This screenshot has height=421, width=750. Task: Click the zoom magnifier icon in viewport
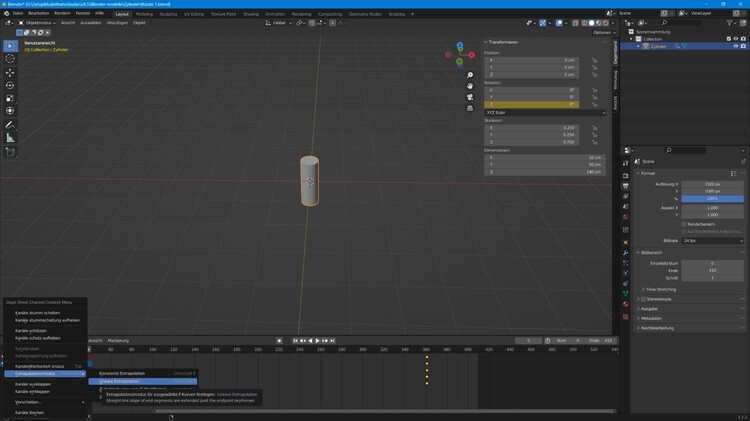pyautogui.click(x=470, y=76)
